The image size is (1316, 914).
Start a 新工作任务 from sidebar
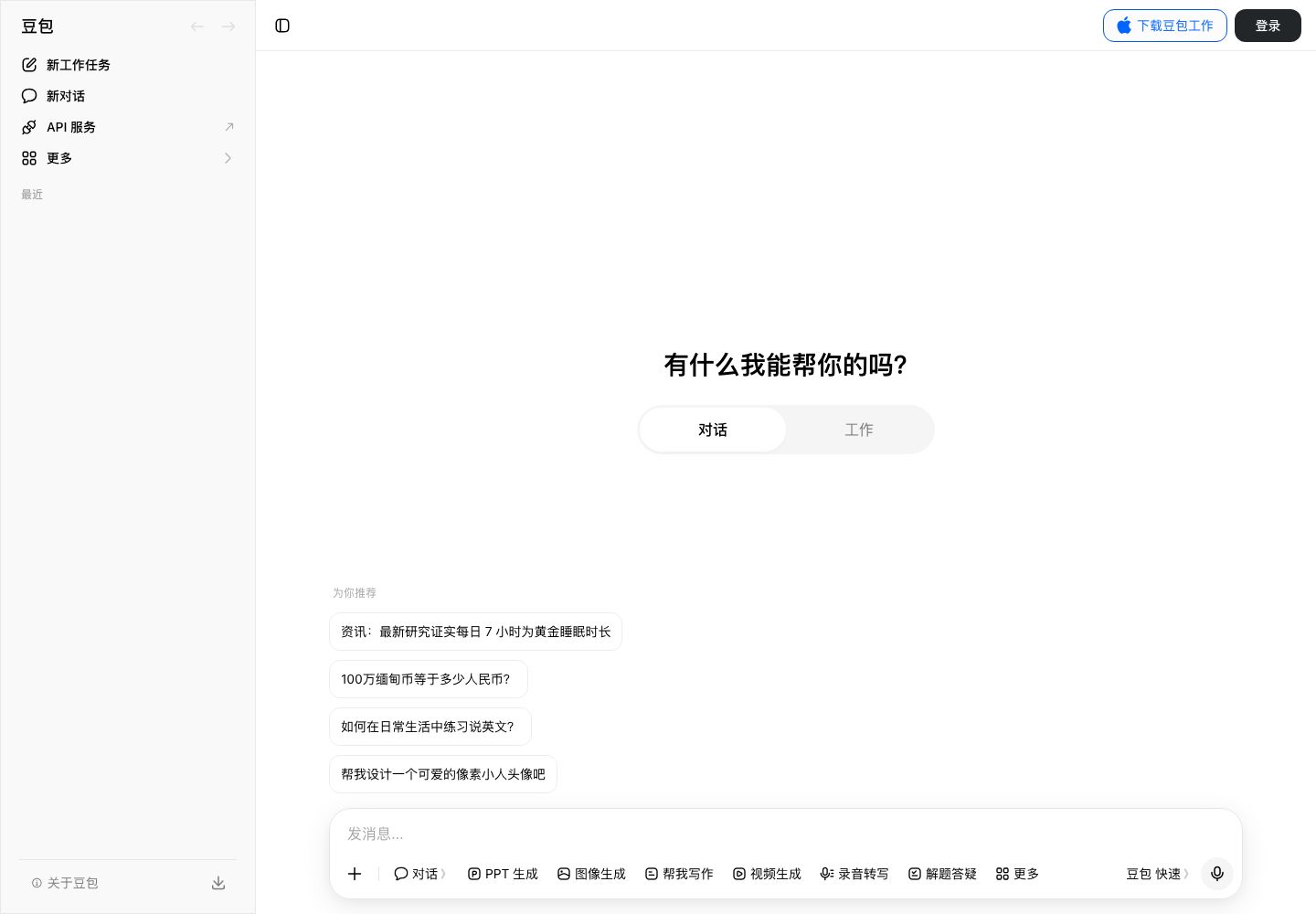point(128,65)
